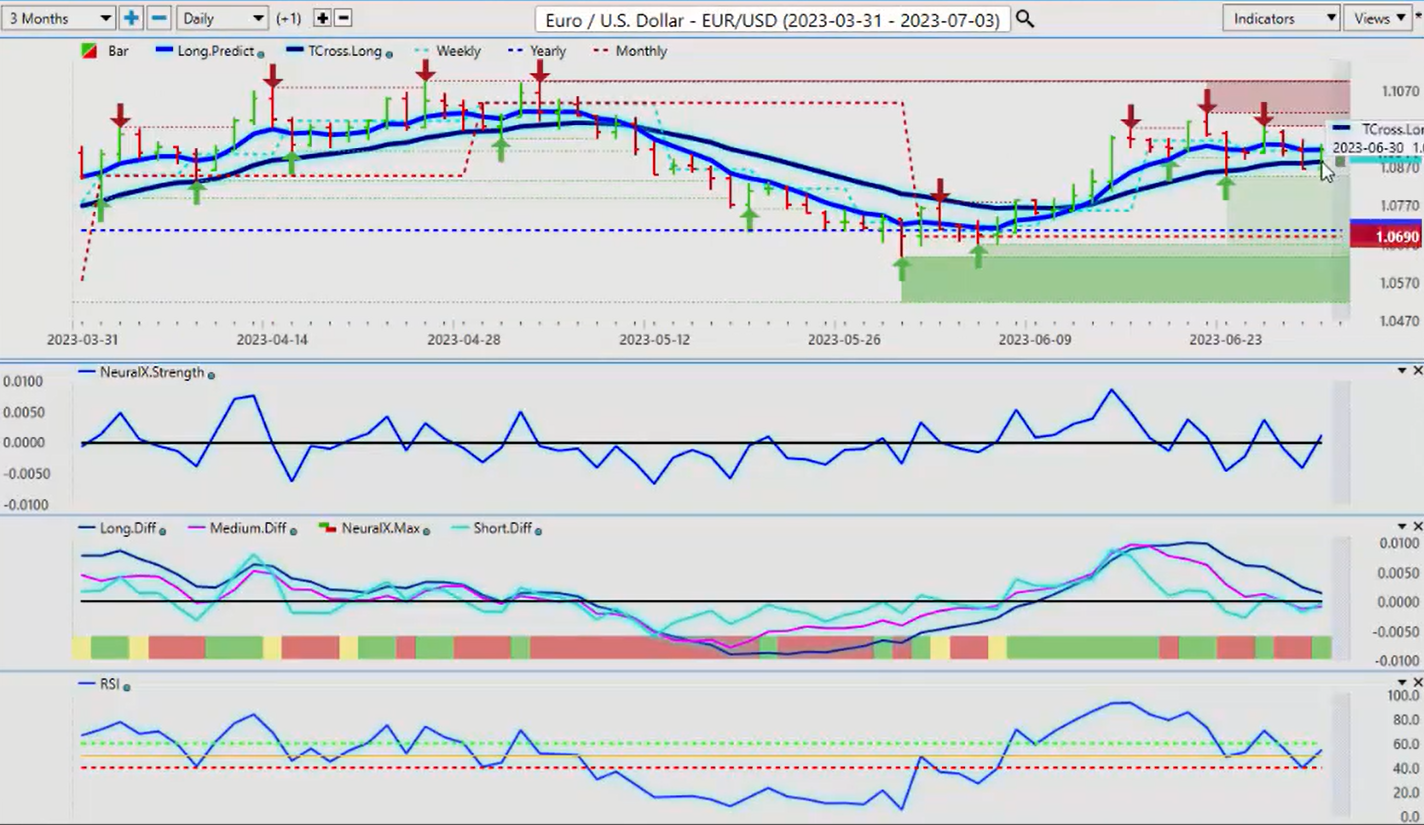
Task: Toggle the Weekly legend entry
Action: pyautogui.click(x=447, y=51)
